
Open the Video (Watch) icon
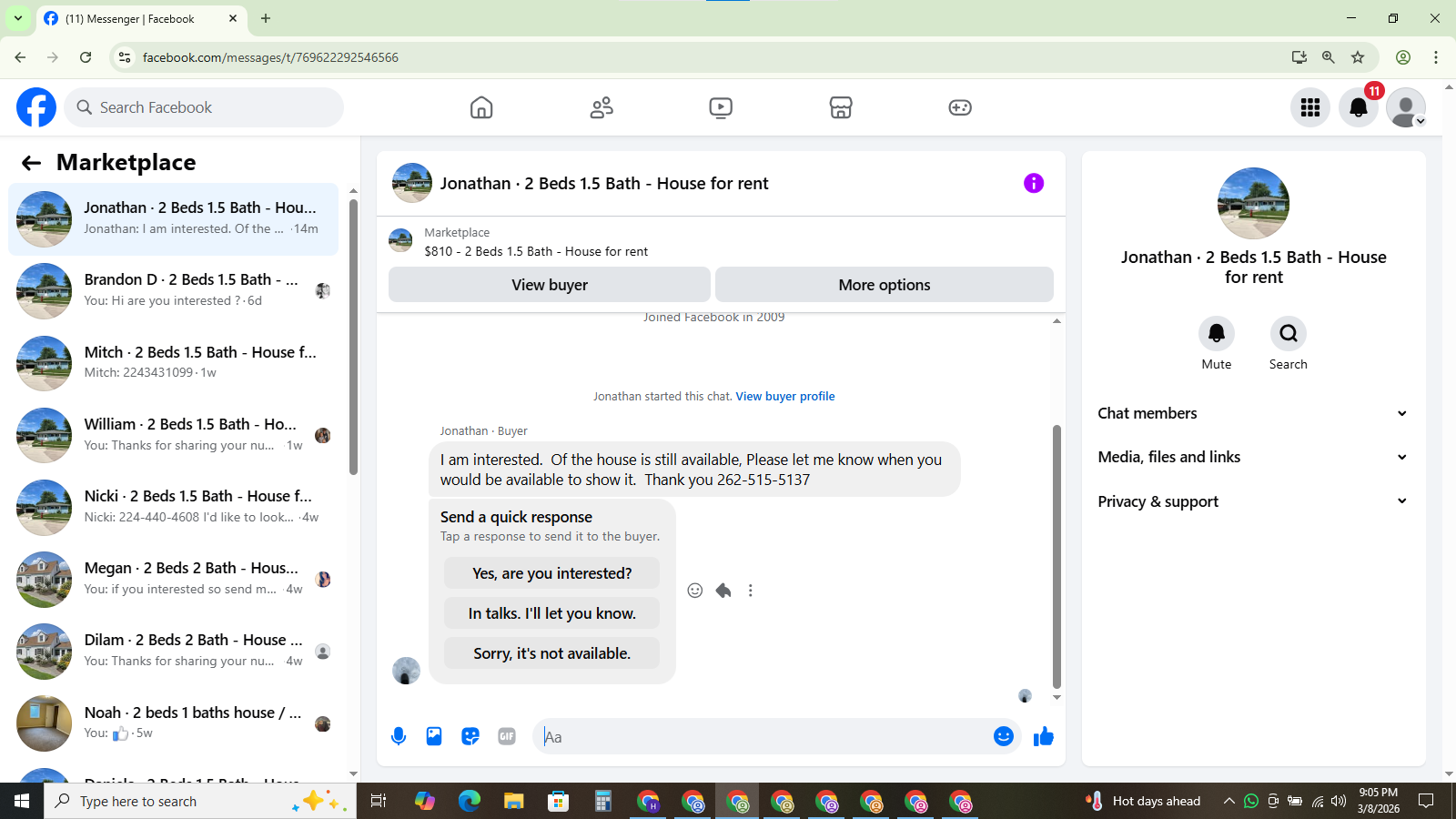point(721,107)
